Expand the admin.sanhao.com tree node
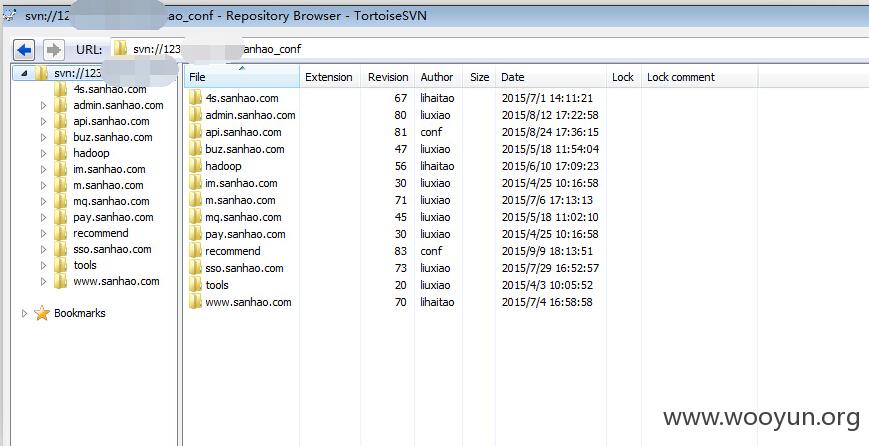The width and height of the screenshot is (869, 446). click(44, 105)
